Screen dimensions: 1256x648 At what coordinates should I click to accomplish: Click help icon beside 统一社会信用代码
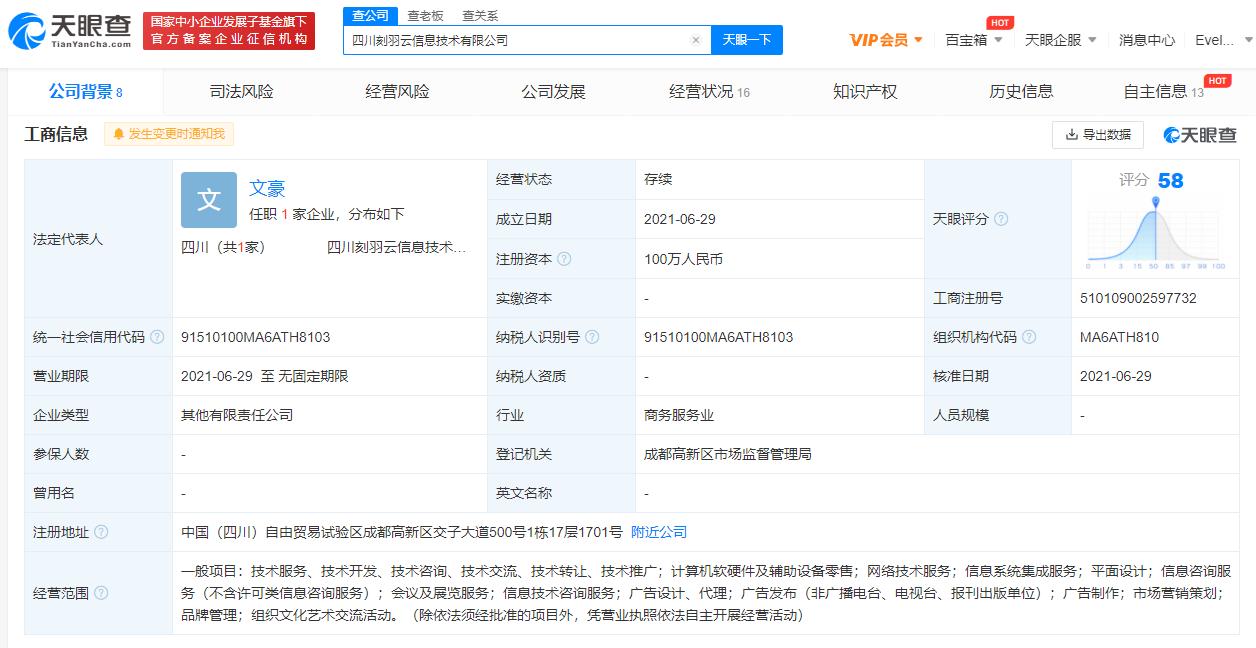[x=157, y=338]
